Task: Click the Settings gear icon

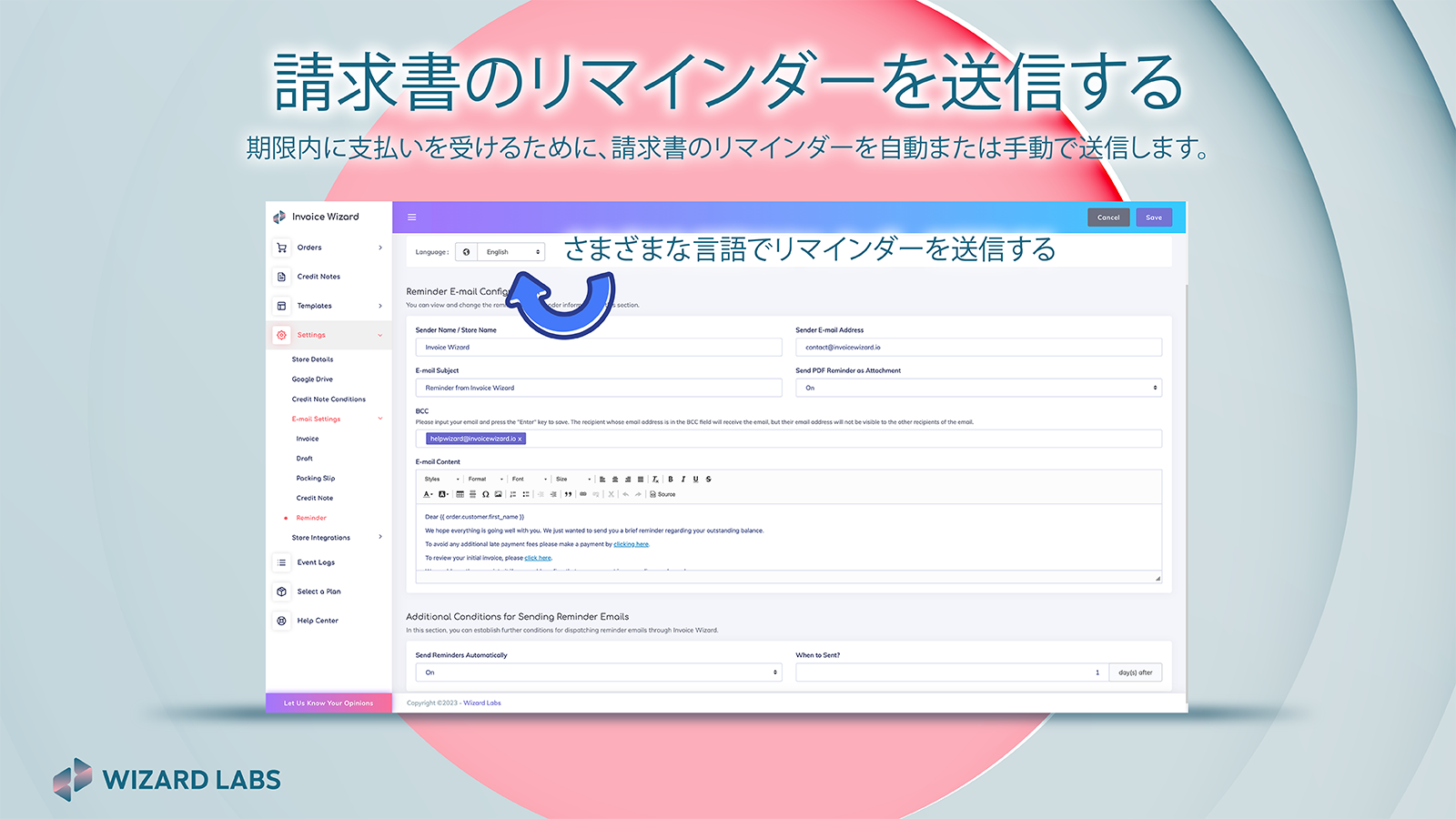Action: tap(281, 335)
